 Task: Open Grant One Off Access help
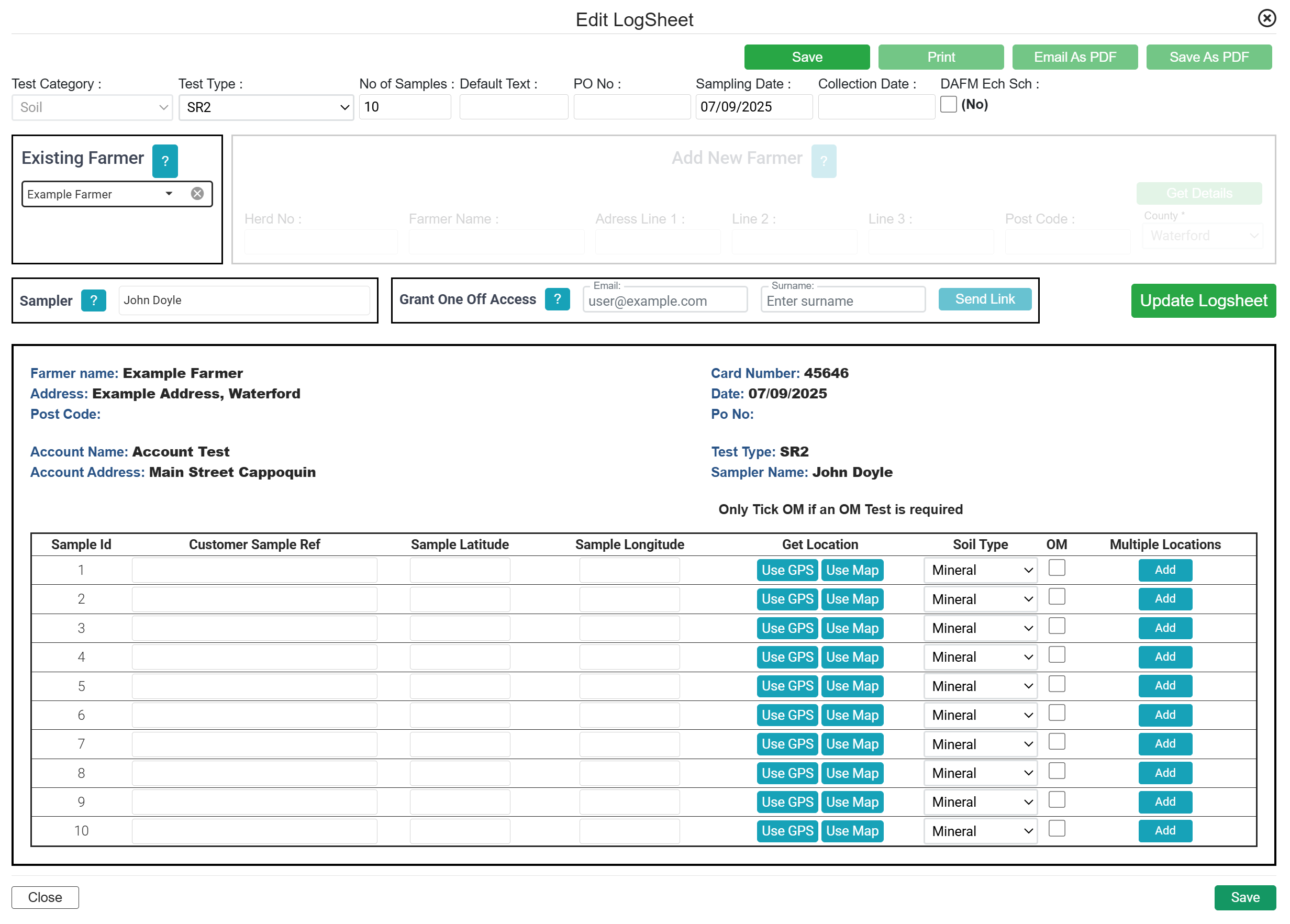coord(557,298)
